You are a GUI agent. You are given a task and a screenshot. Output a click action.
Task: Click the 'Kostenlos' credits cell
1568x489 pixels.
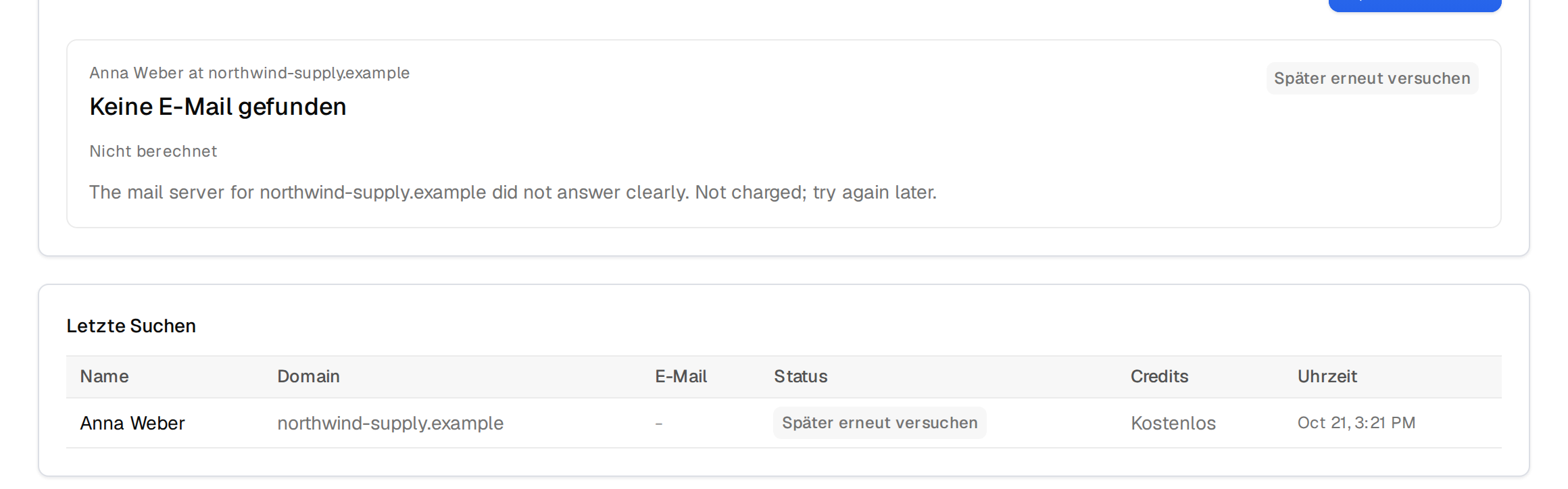click(1173, 423)
